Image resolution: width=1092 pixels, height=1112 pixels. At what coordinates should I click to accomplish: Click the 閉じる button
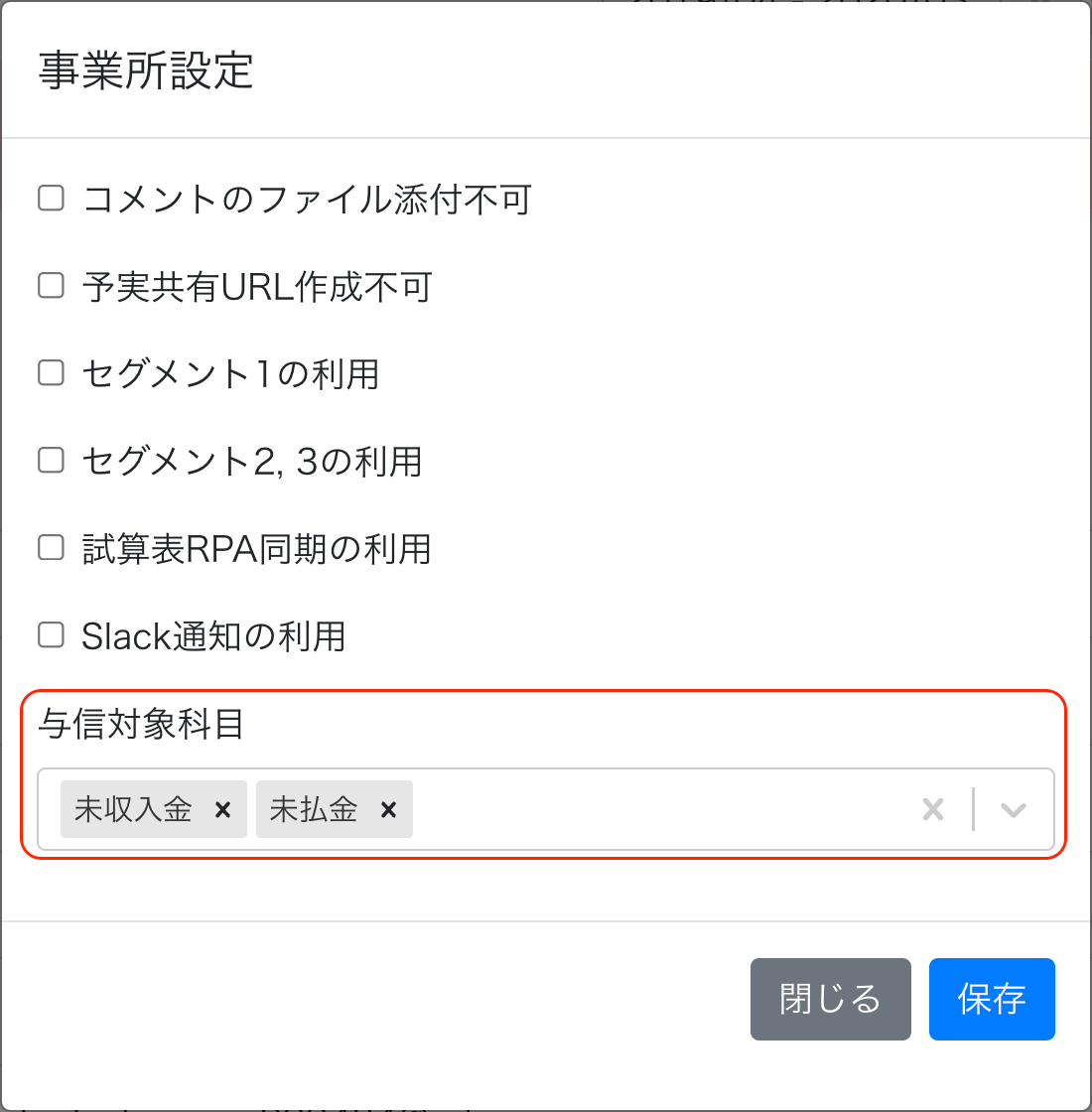click(x=830, y=999)
